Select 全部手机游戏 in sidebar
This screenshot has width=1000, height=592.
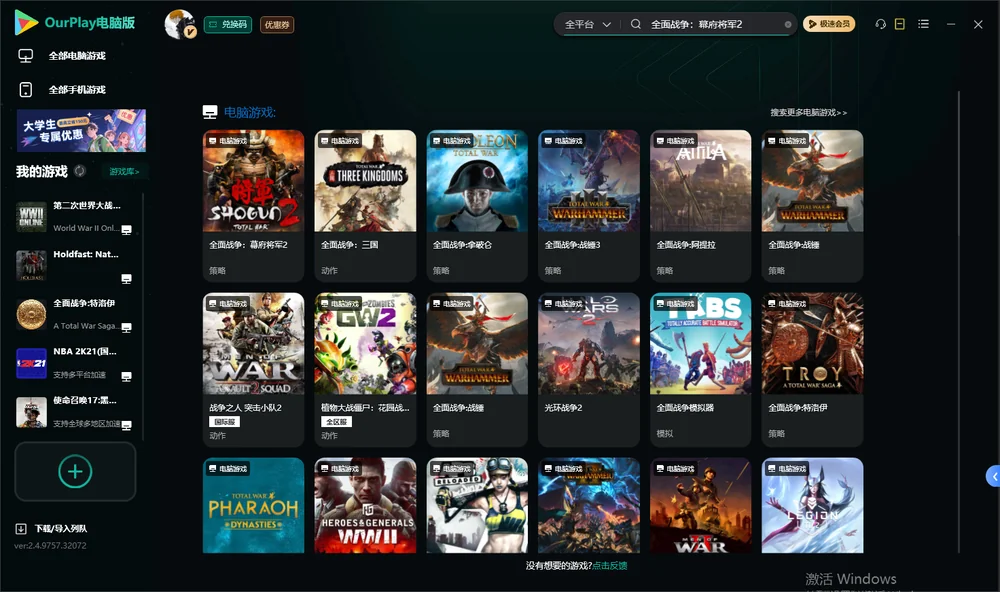point(77,90)
